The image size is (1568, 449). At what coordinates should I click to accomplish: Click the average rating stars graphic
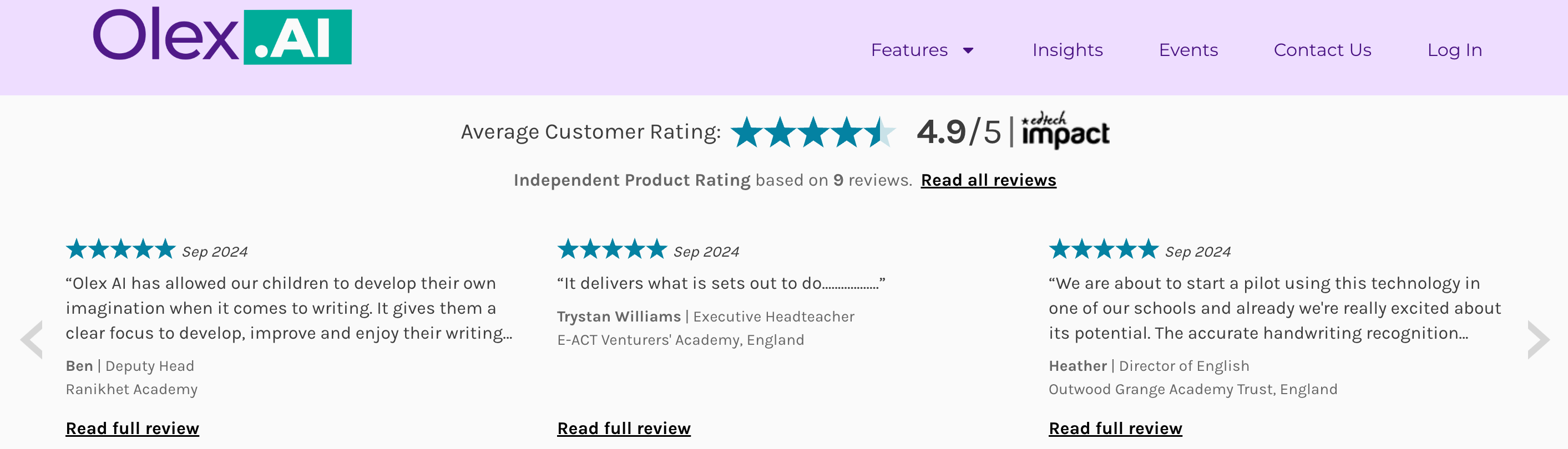813,132
